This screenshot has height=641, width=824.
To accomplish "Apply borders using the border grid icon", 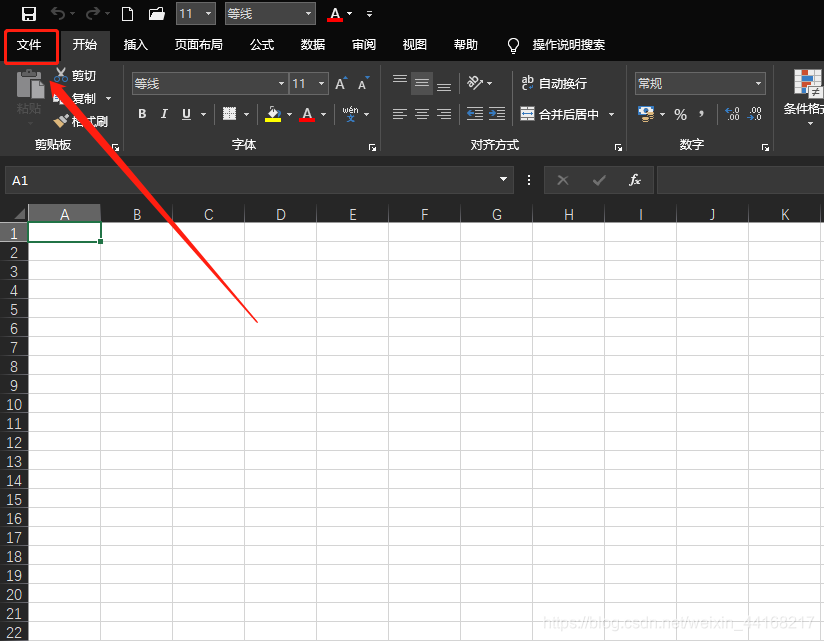I will (x=229, y=113).
